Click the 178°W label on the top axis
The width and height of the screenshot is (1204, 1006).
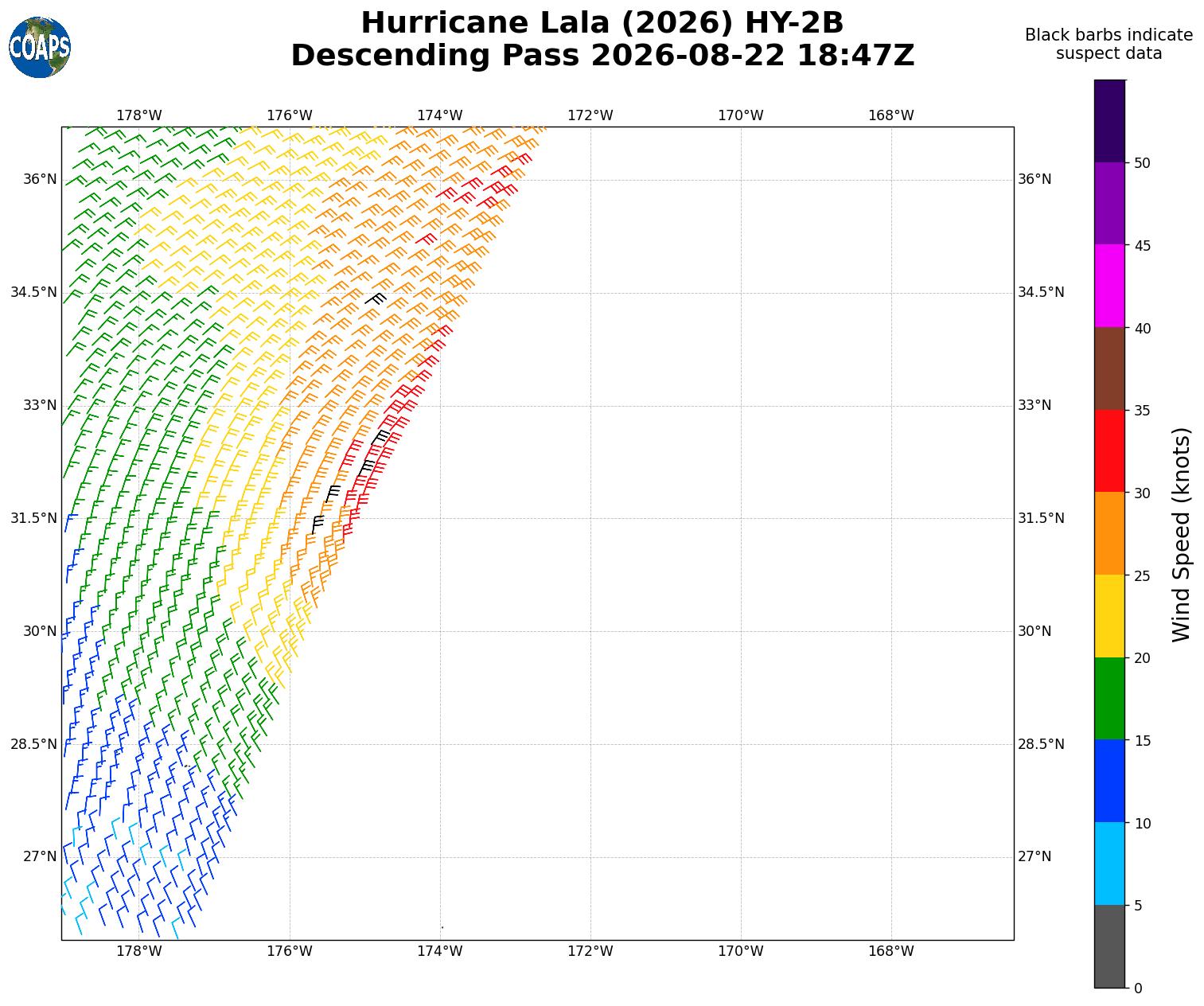[x=139, y=115]
